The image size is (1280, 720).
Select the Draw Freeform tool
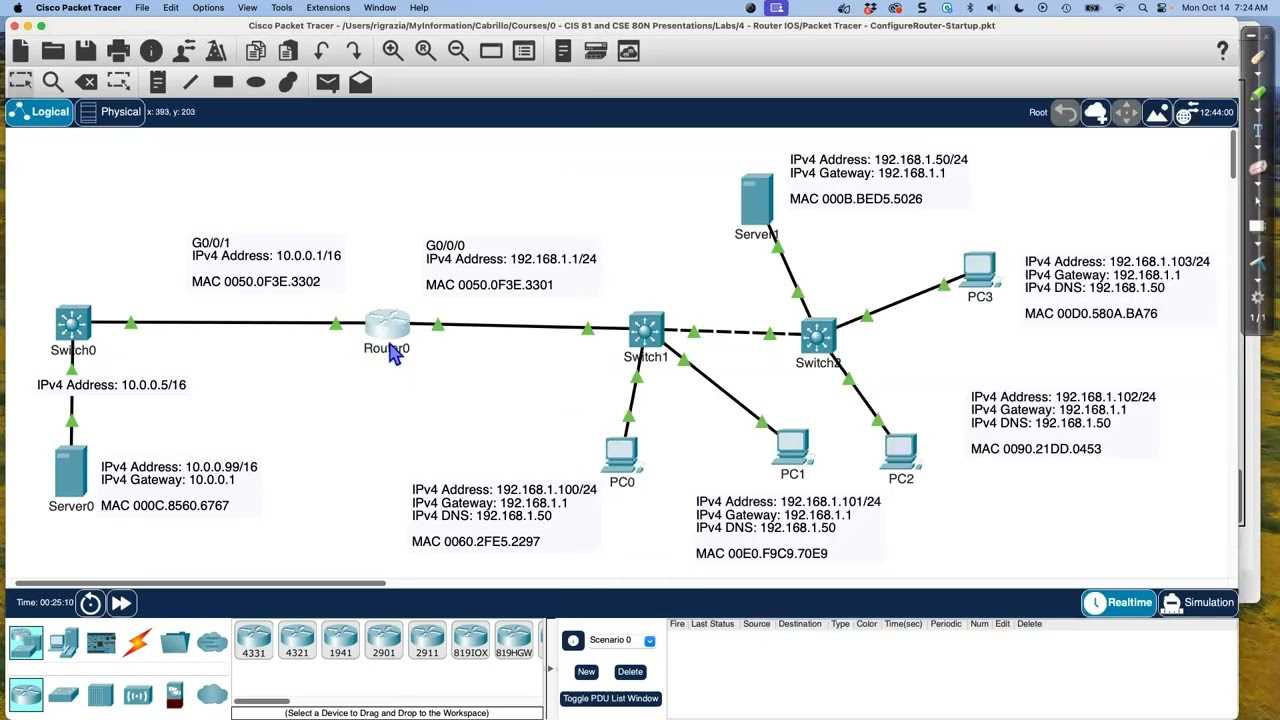point(288,83)
